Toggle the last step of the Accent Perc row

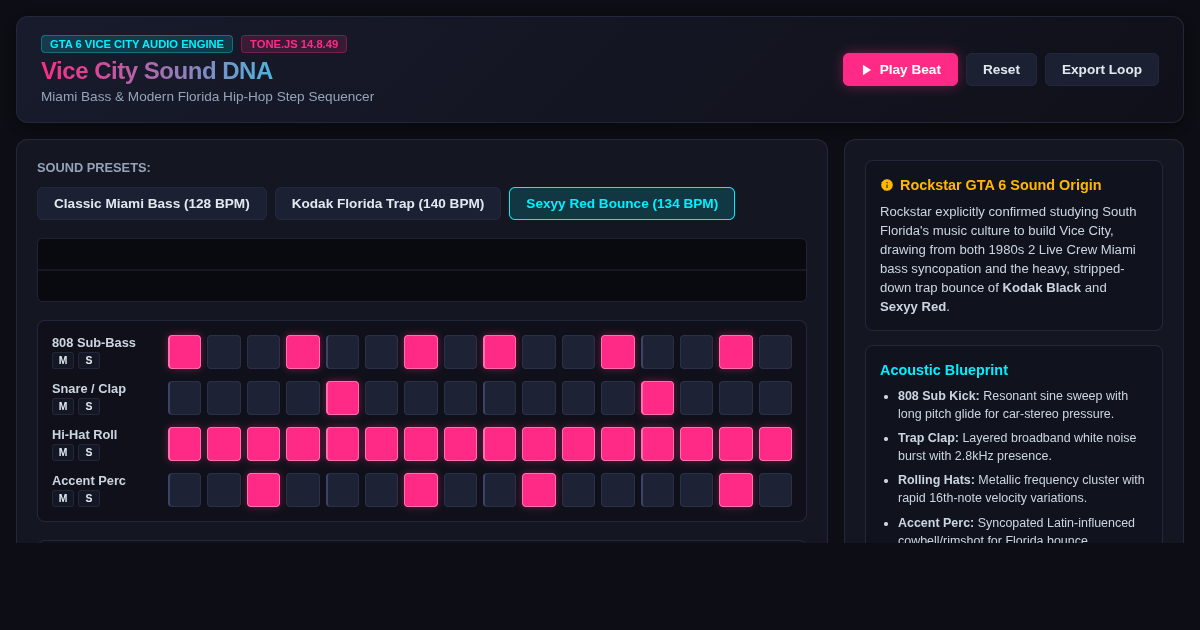tap(775, 490)
